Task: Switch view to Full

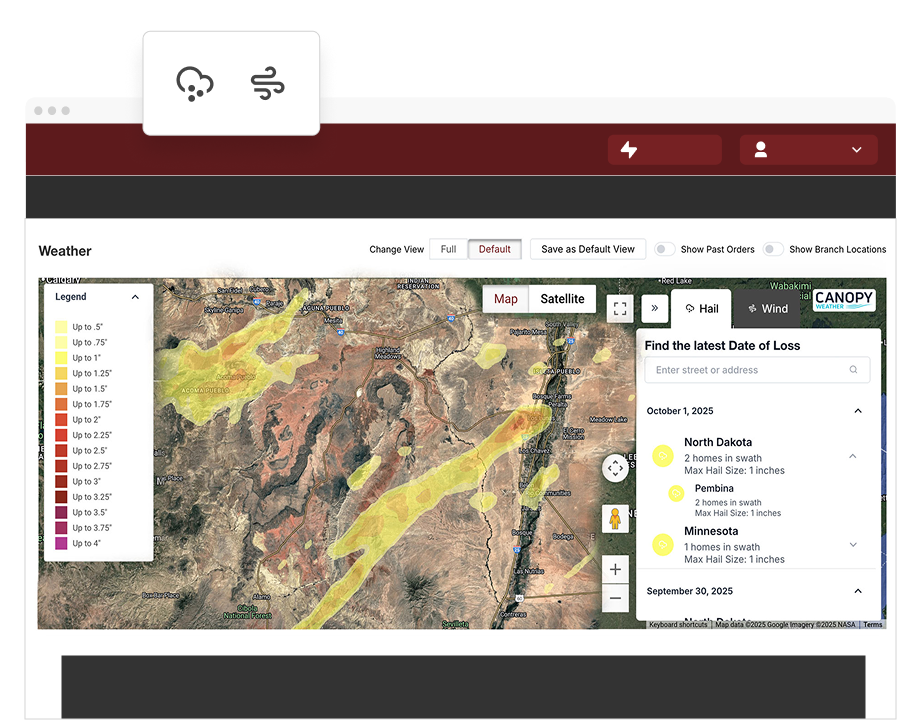Action: (447, 249)
